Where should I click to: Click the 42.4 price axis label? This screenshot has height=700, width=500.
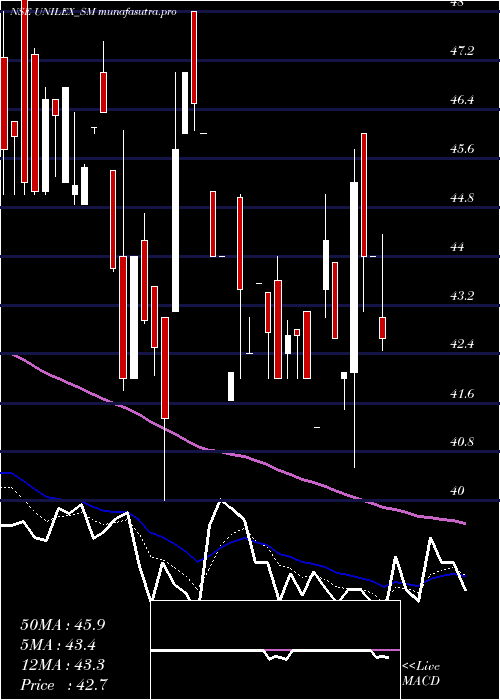pos(462,344)
